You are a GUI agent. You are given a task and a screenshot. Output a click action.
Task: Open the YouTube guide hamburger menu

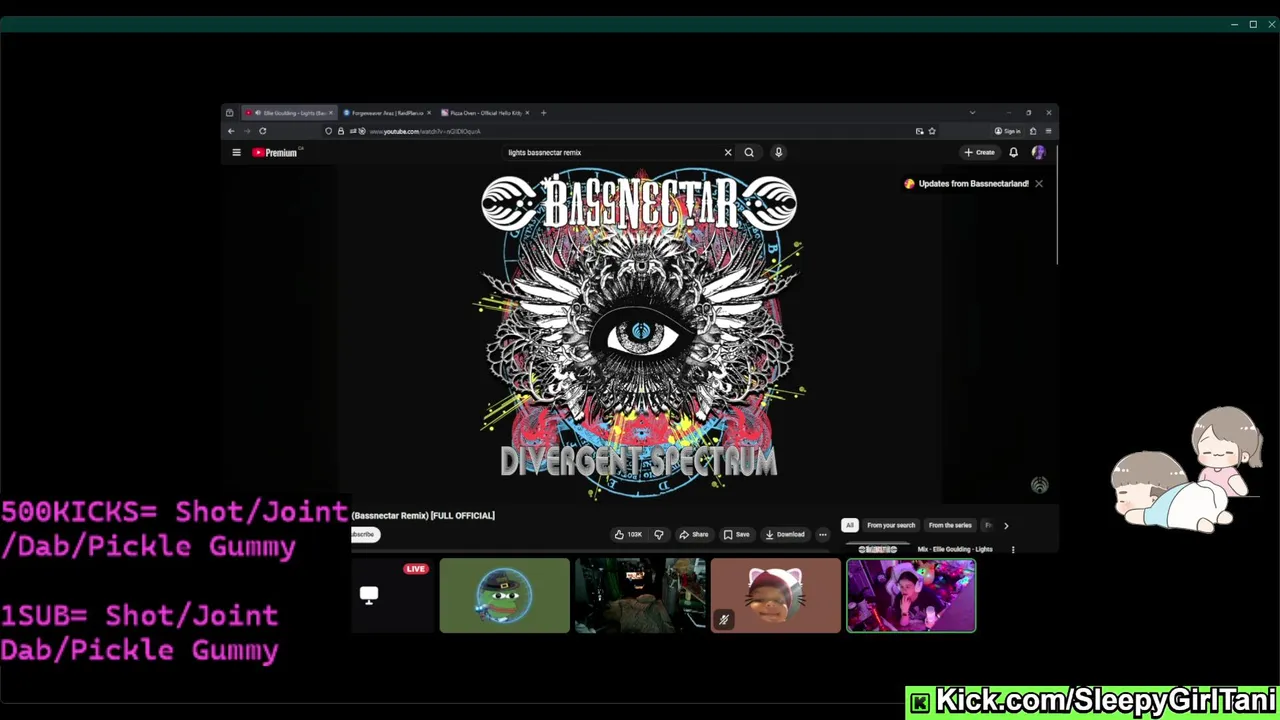236,153
